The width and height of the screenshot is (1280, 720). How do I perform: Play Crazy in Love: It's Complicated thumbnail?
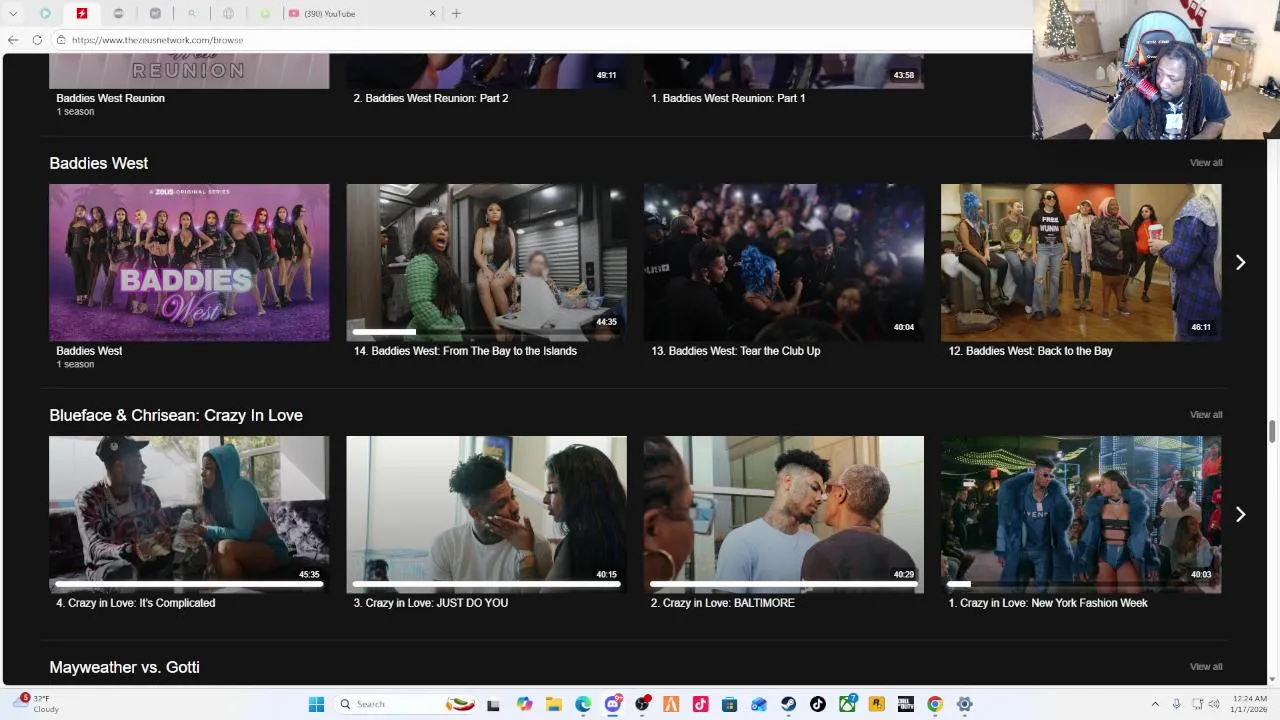pos(189,514)
